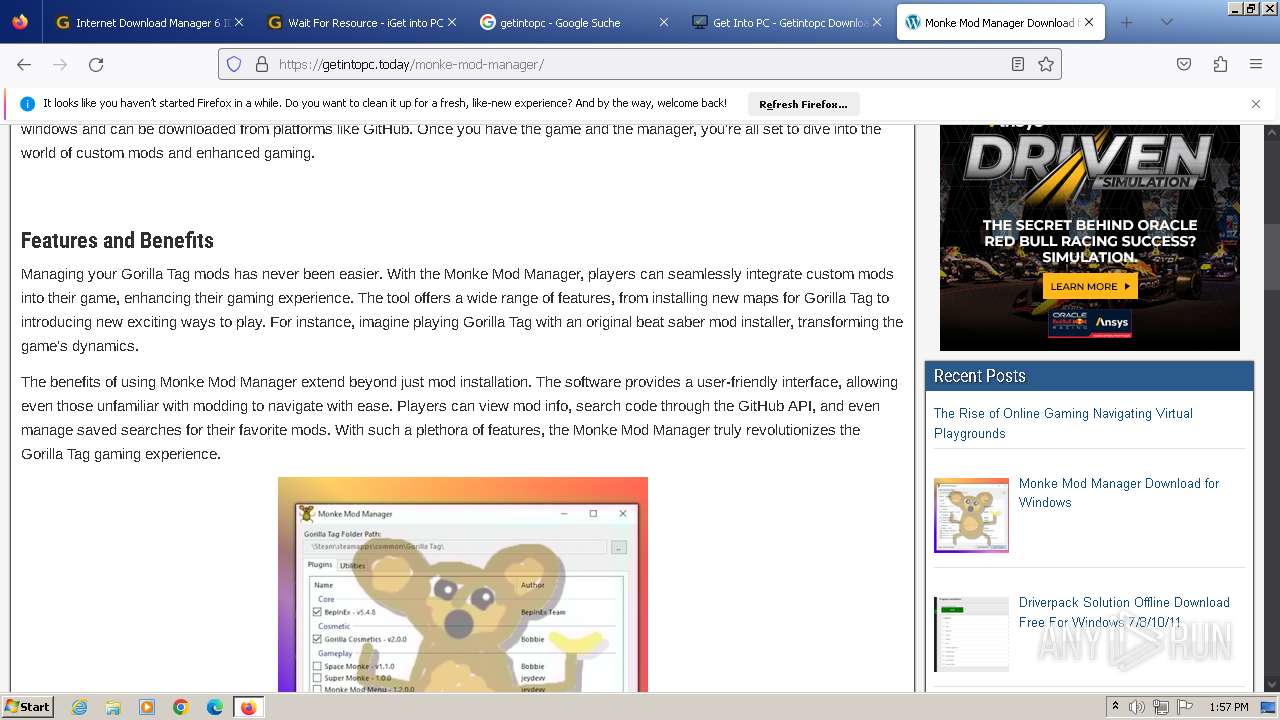Close the getintopc Google Suche tab

click(663, 22)
